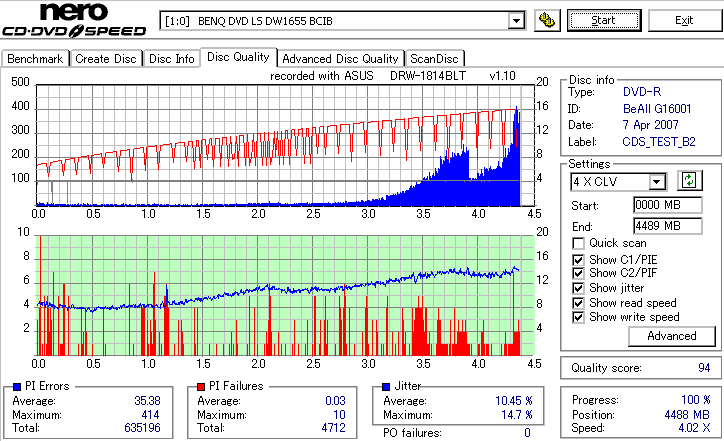Click the red PI Failures legend square

pos(201,387)
